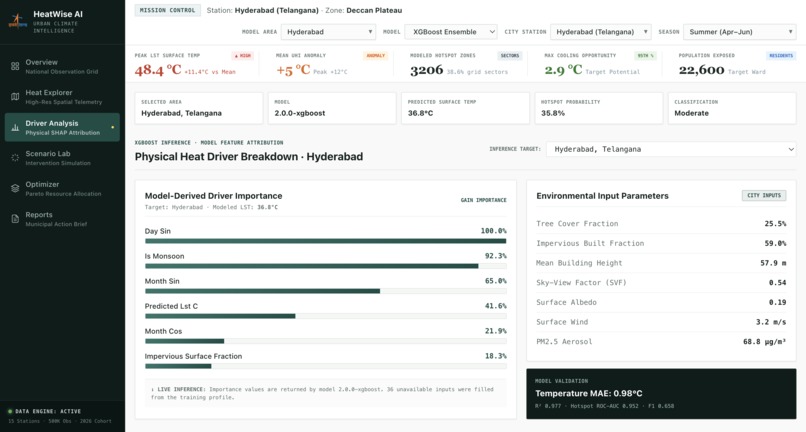Click the Gain Importance label
The image size is (806, 432).
(483, 200)
